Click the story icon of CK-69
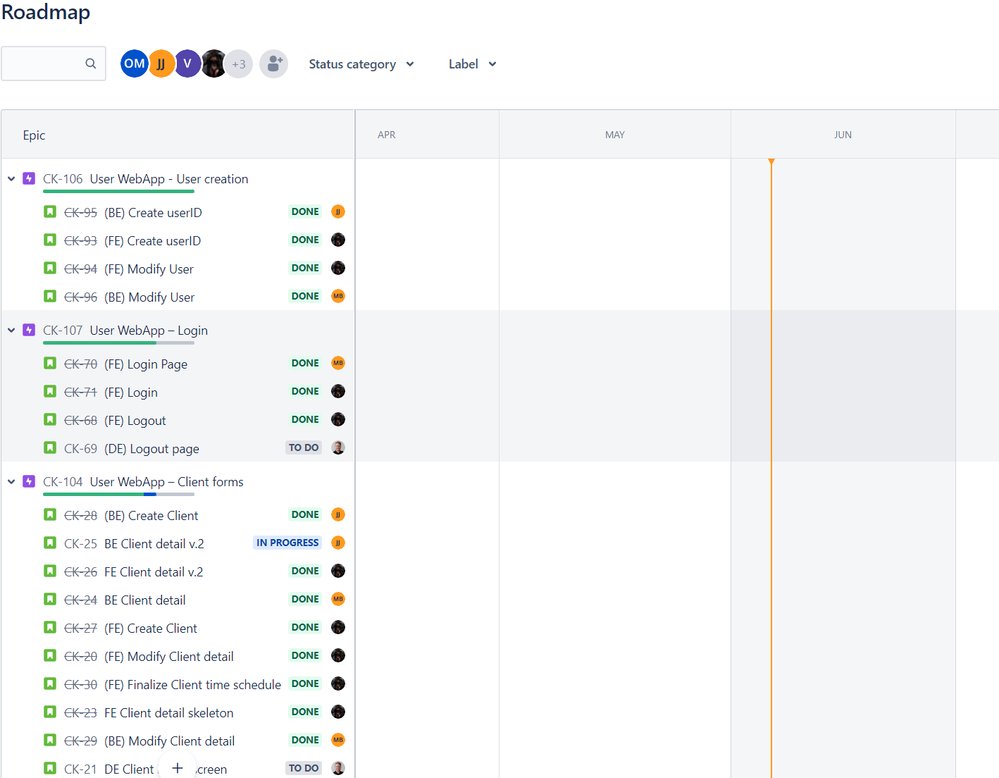This screenshot has width=999, height=778. click(x=50, y=447)
